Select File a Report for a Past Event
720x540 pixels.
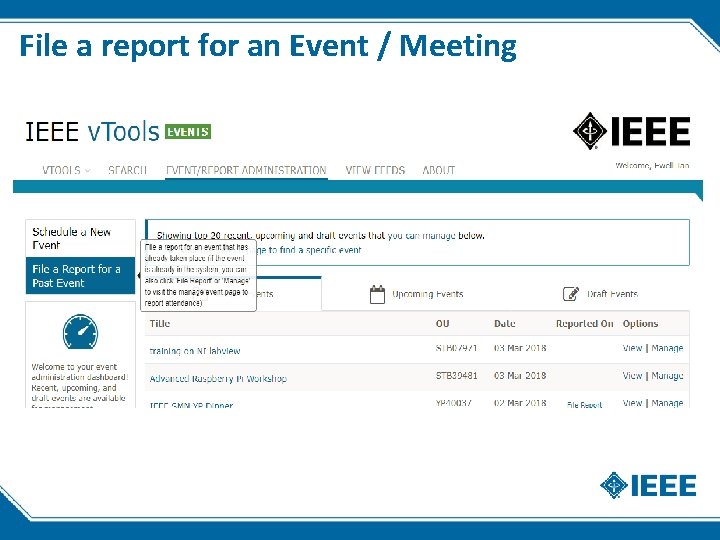point(80,276)
